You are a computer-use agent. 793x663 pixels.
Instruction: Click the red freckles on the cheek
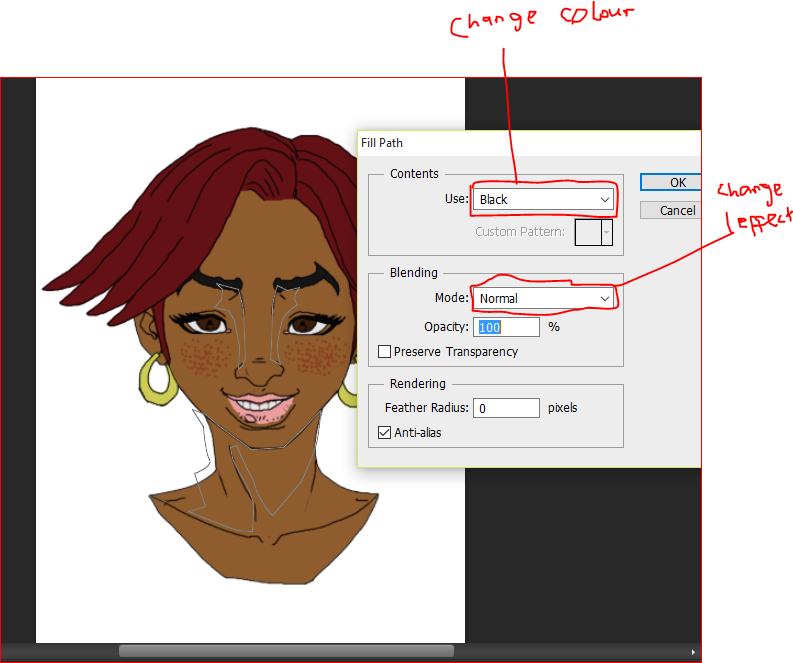coord(206,356)
